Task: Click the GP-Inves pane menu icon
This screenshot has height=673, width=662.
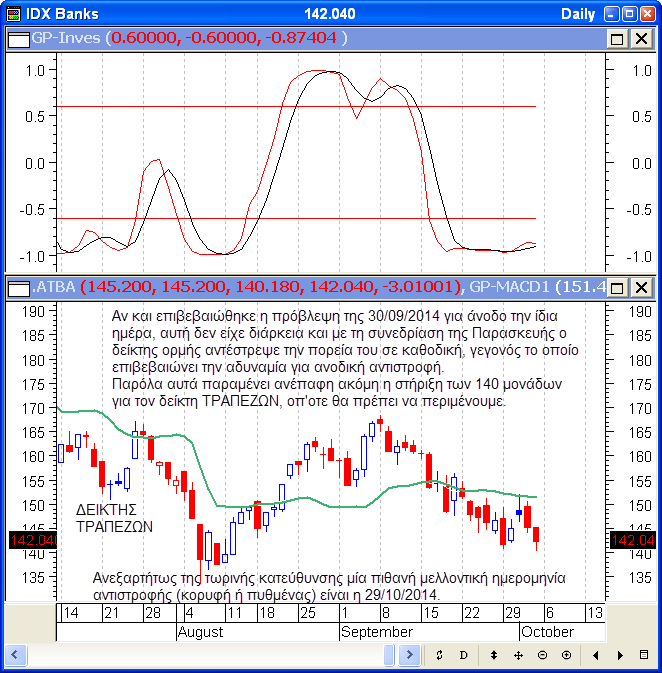Action: (19, 38)
